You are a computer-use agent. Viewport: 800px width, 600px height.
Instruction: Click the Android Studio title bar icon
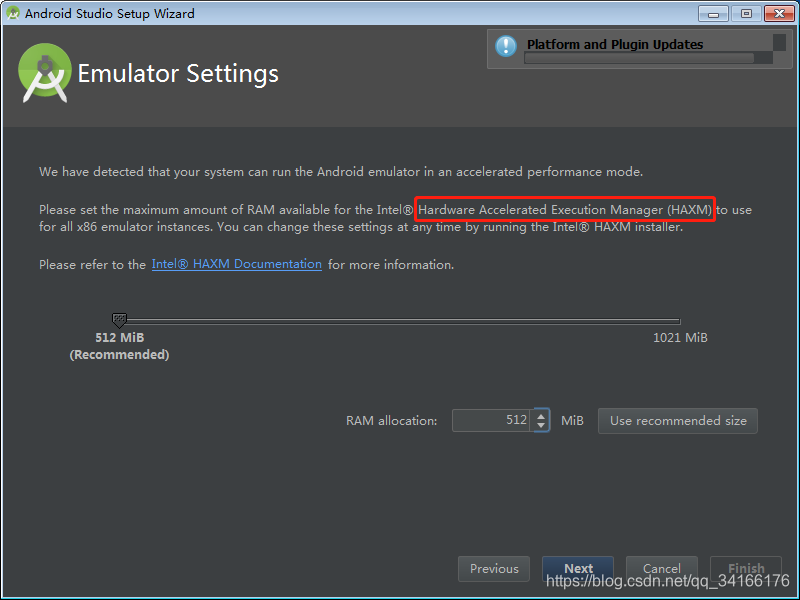[13, 13]
